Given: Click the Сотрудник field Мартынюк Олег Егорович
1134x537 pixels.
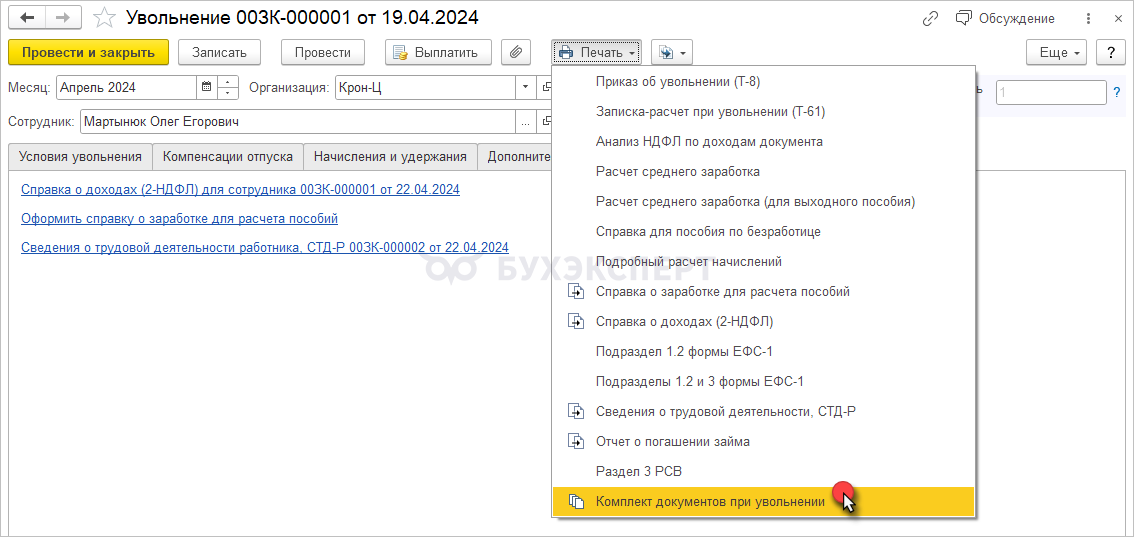Looking at the screenshot, I should click(297, 121).
